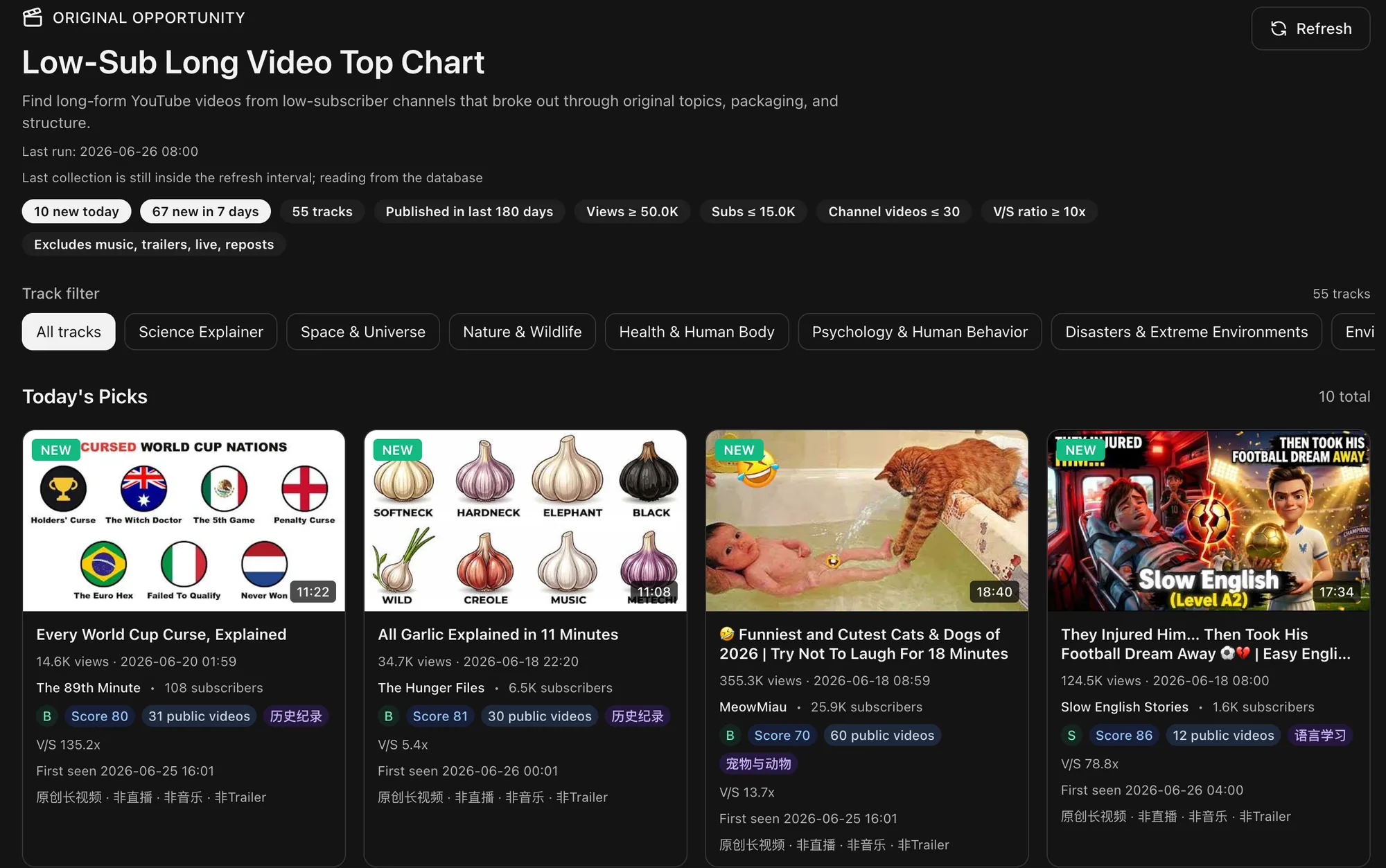
Task: Filter by Space & Universe track
Action: pyautogui.click(x=363, y=332)
